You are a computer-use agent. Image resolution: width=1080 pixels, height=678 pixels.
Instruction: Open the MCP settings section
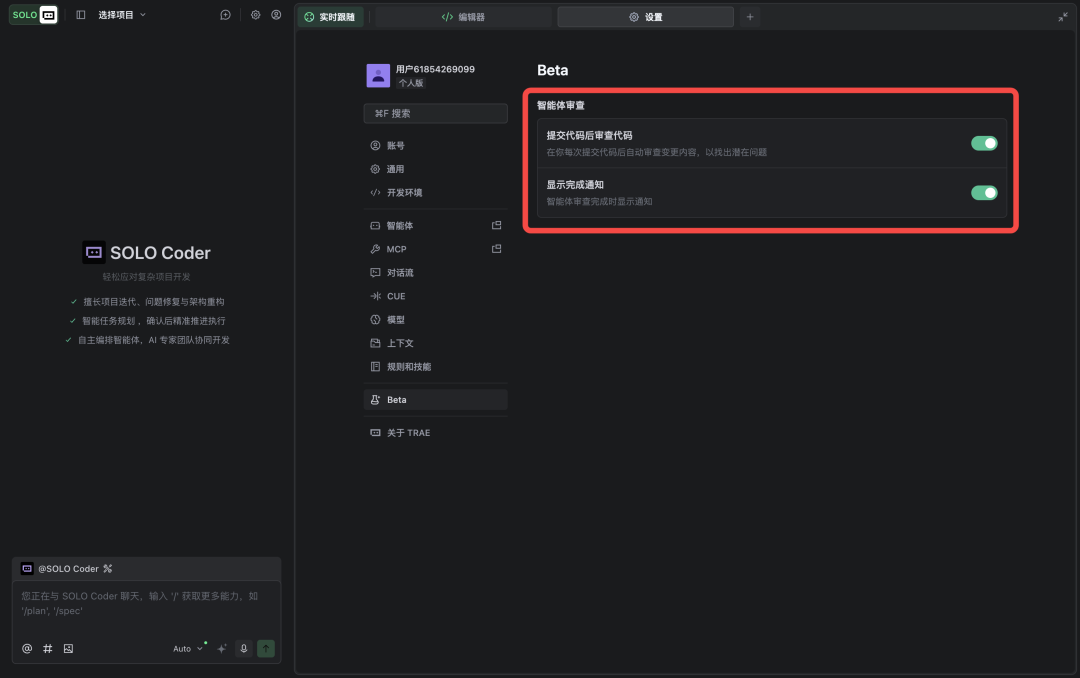tap(435, 249)
